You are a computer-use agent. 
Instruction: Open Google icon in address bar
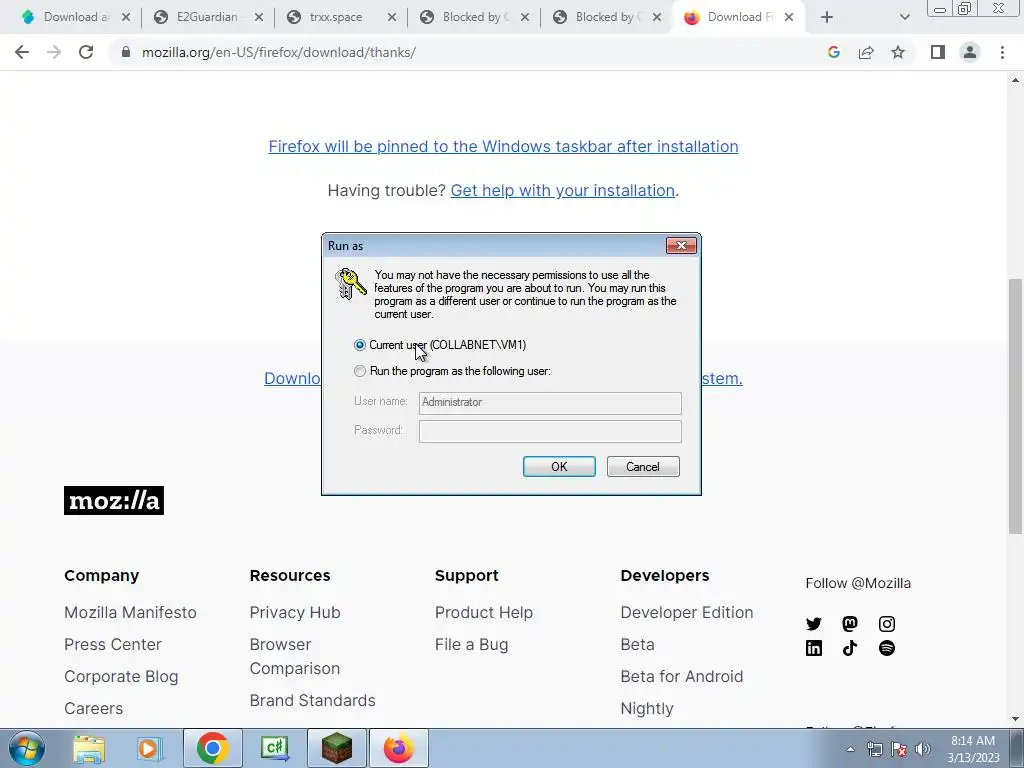point(833,52)
